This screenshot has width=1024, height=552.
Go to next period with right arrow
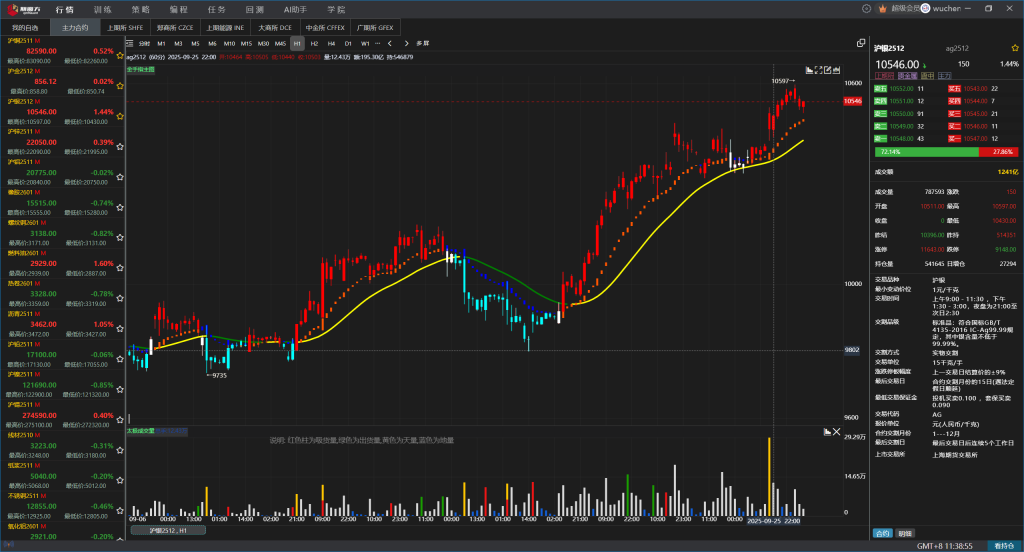[406, 44]
